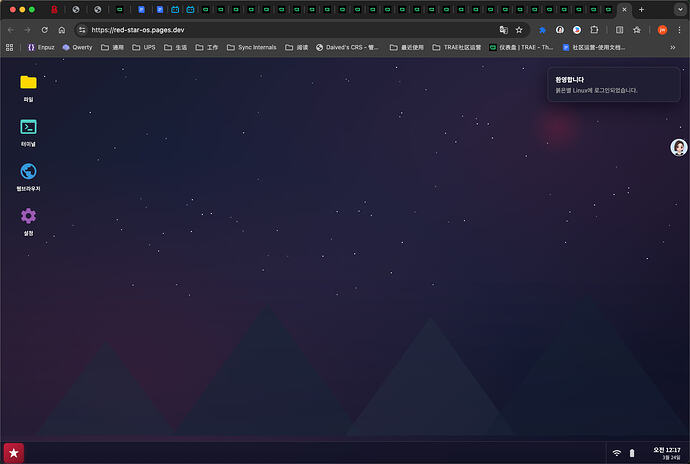Screen dimensions: 690x464
Task: Expand the 通用 bookmark folder
Action: (x=112, y=47)
